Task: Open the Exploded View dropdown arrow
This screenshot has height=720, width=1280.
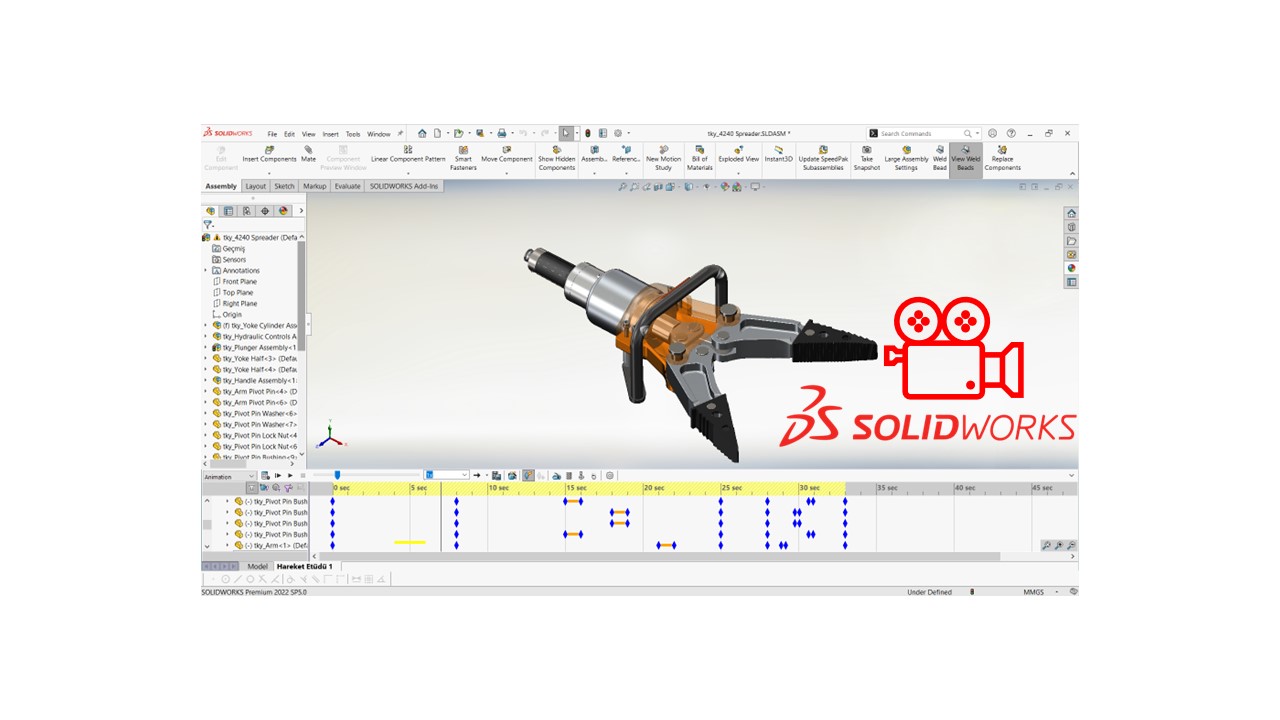Action: [x=738, y=173]
